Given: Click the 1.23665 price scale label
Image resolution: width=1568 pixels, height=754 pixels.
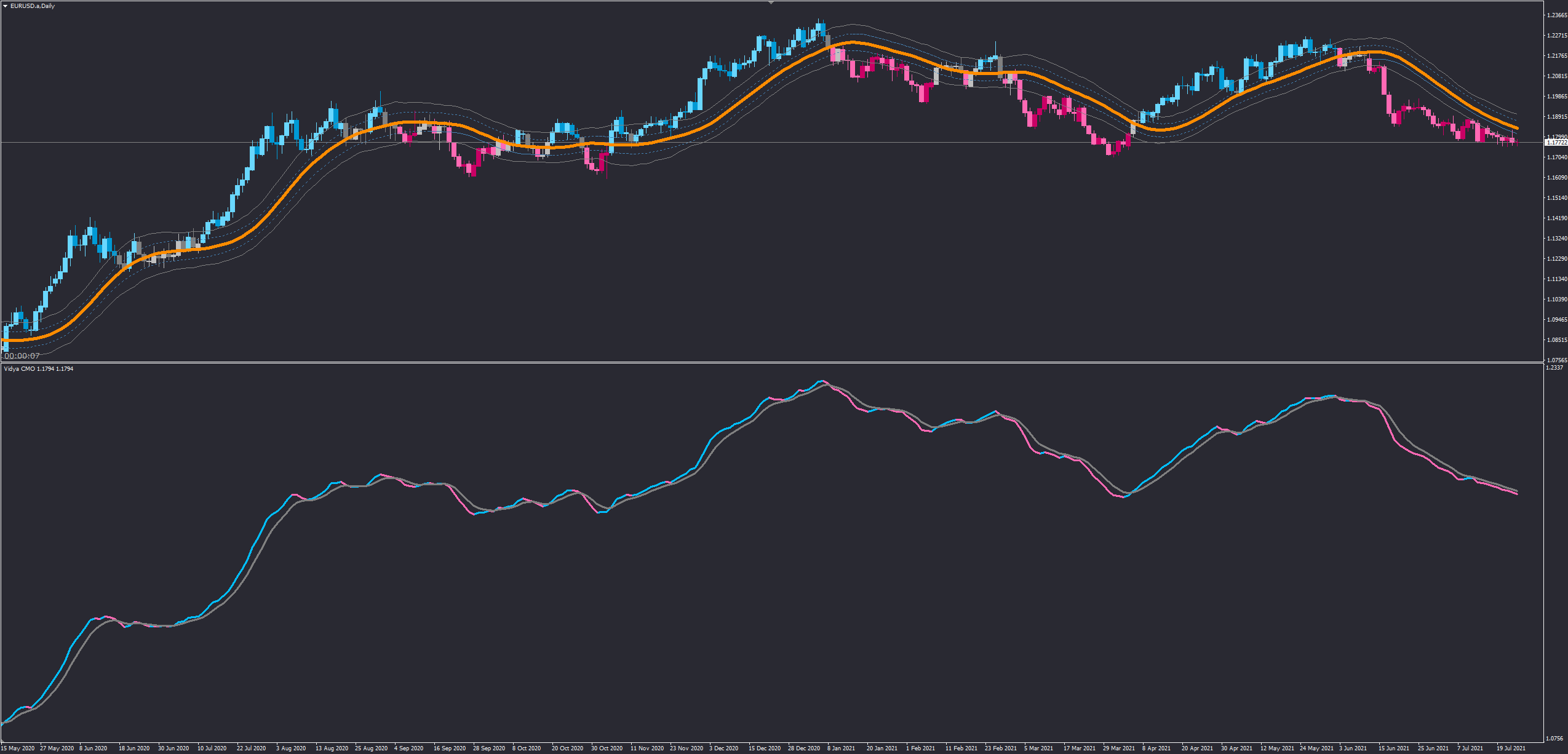Looking at the screenshot, I should (1556, 15).
